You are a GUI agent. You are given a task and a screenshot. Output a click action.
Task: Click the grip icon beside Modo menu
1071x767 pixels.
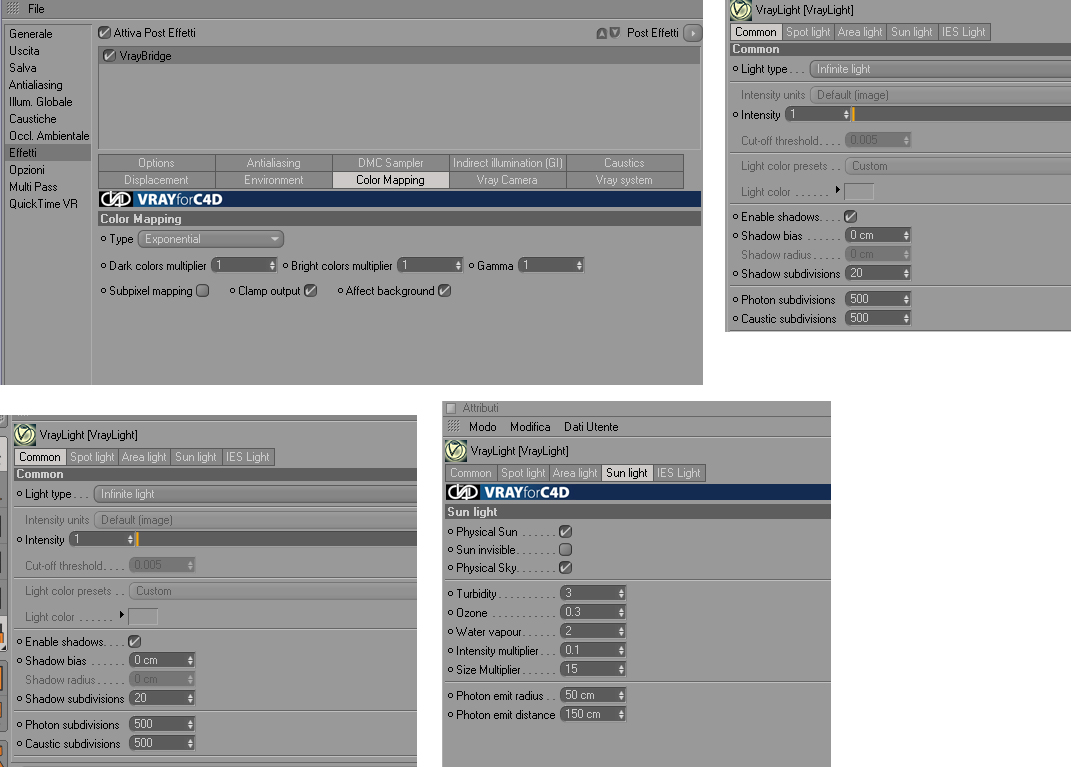[x=454, y=426]
